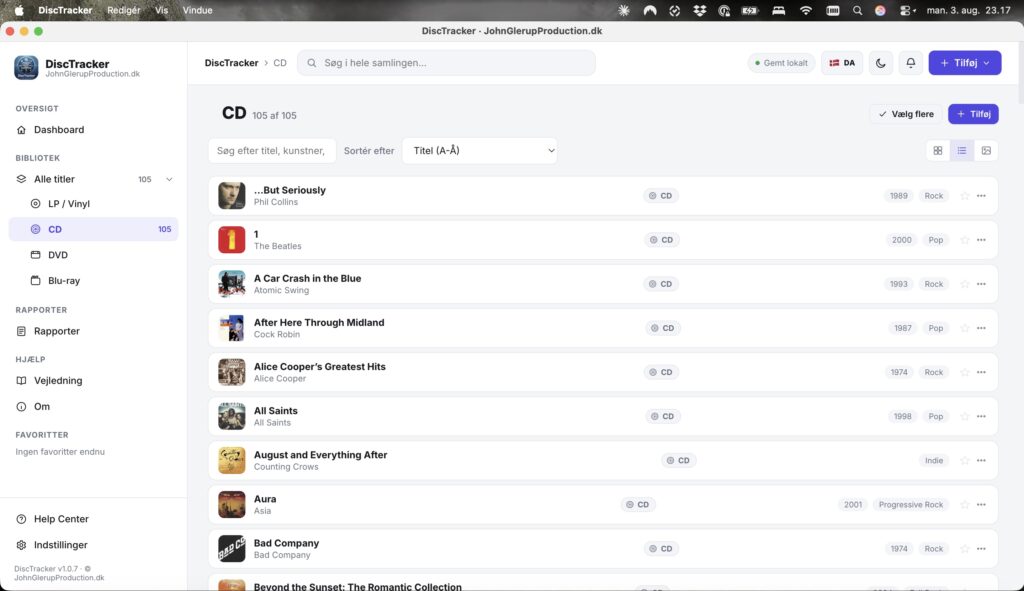Click Vælg flere to multi-select
The image size is (1024, 591).
pos(906,114)
